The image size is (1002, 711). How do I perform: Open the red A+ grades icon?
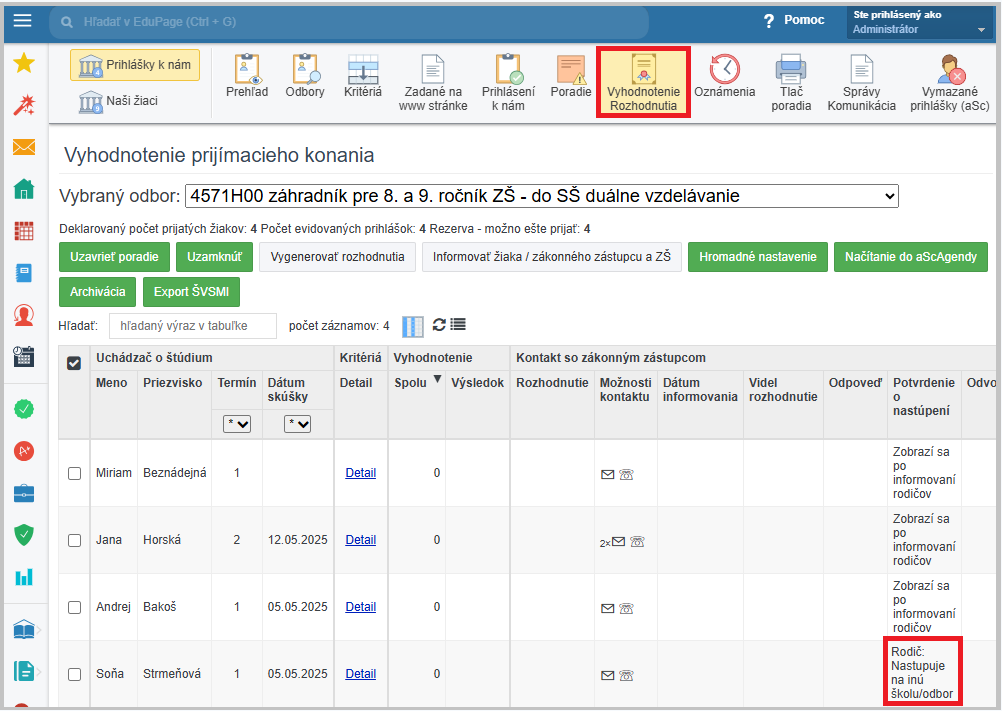pyautogui.click(x=24, y=451)
